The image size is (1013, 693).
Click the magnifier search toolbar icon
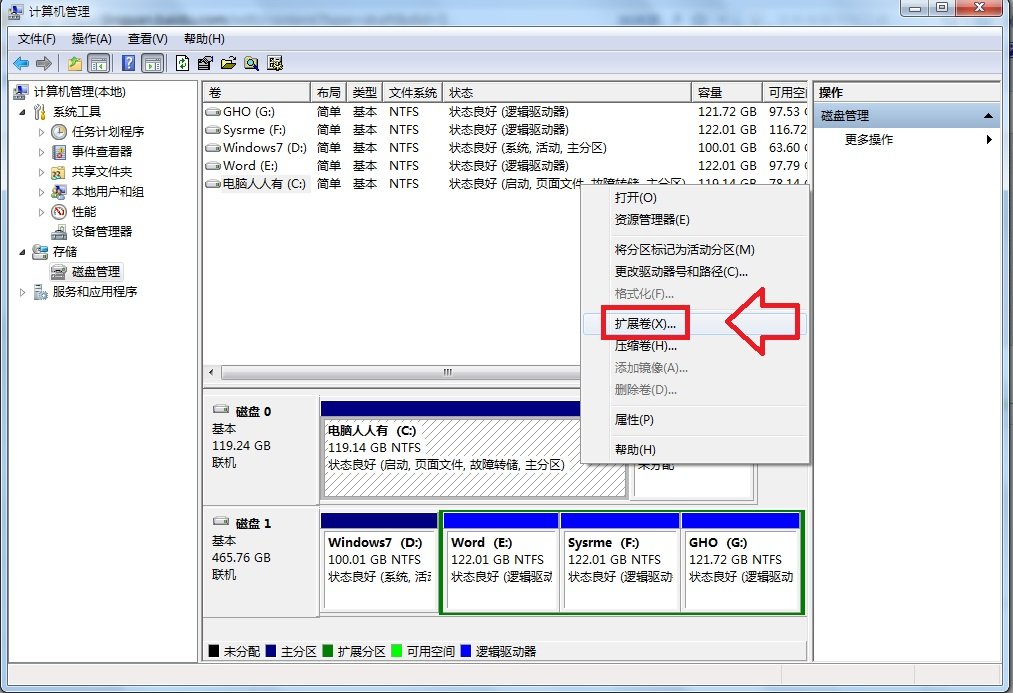click(250, 62)
